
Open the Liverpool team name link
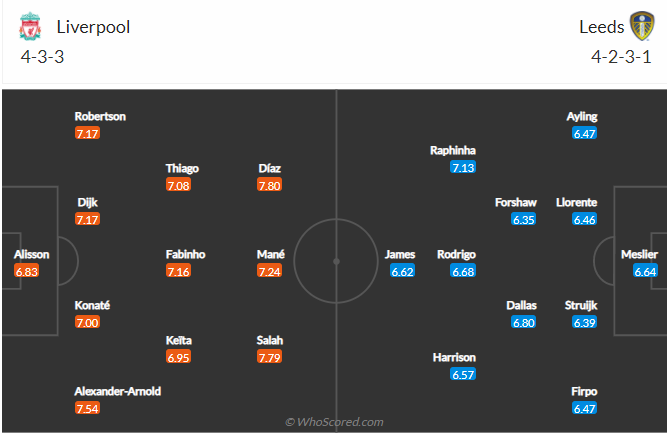click(x=93, y=27)
